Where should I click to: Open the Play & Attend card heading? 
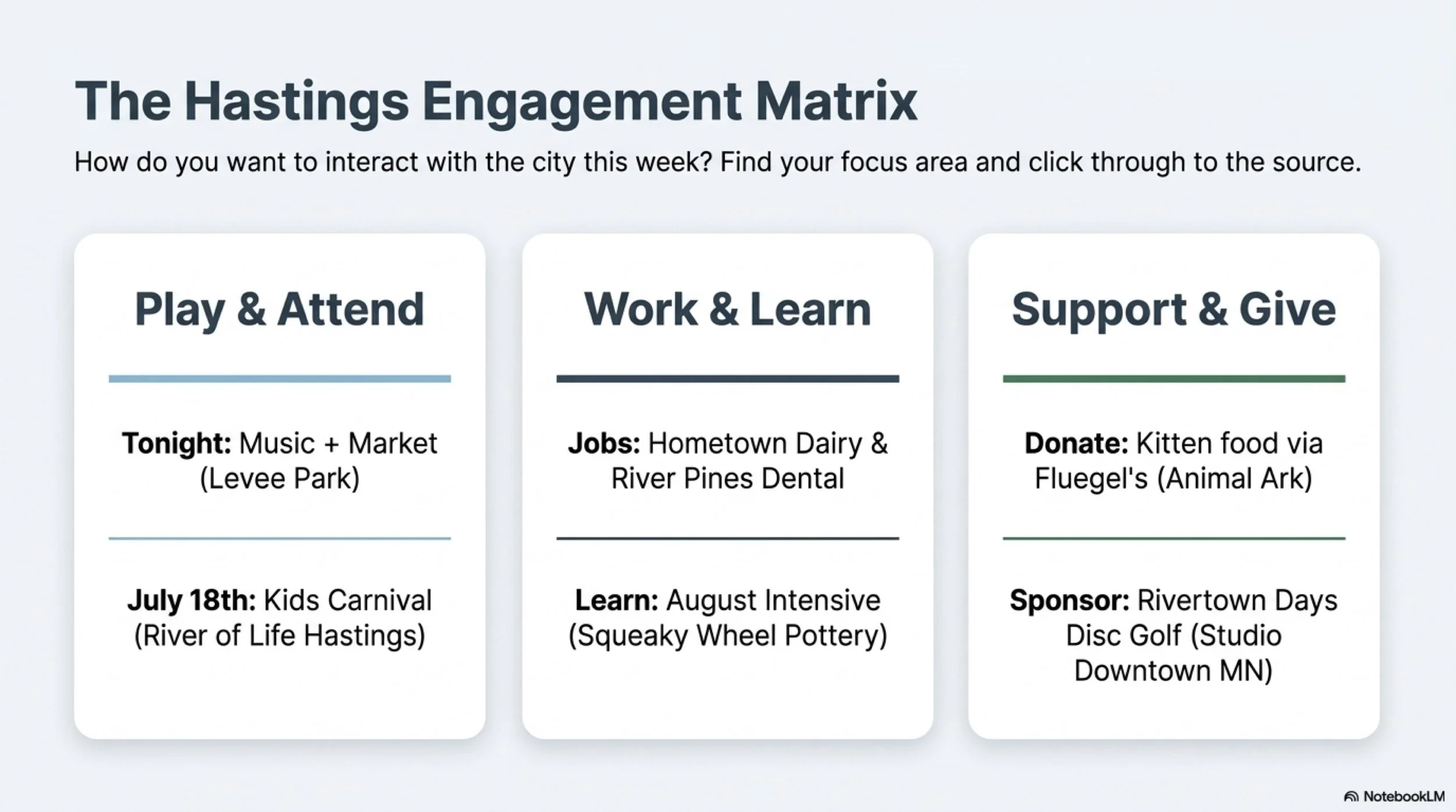coord(280,310)
